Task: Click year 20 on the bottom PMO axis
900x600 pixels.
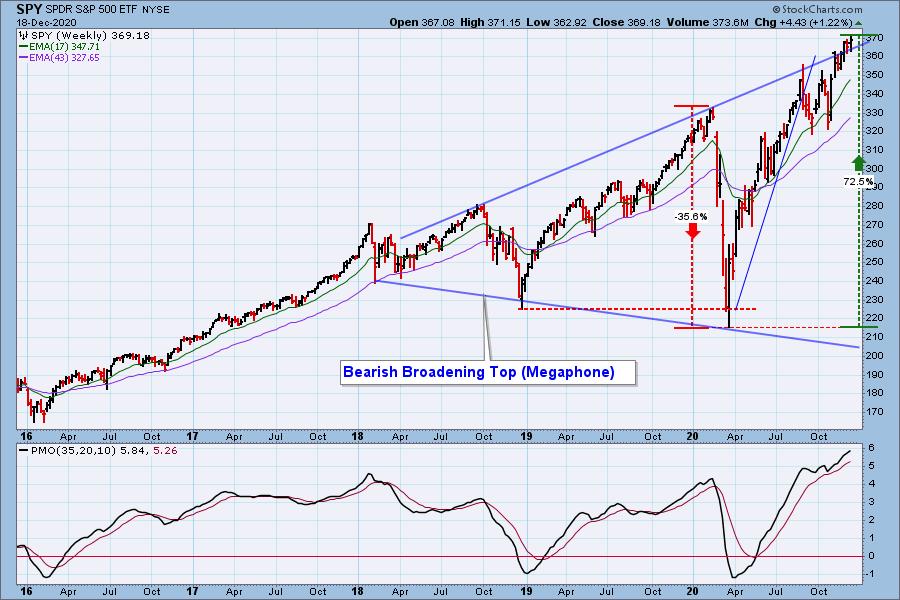Action: coord(693,591)
